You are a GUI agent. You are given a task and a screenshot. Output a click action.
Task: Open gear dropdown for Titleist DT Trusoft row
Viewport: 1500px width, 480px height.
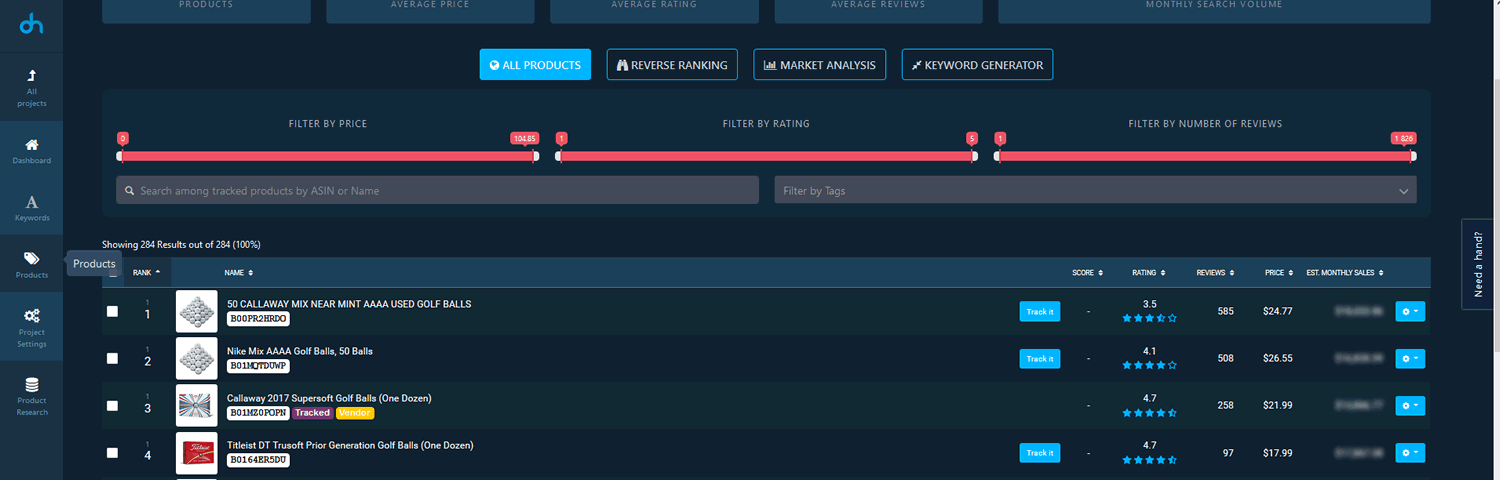coord(1410,453)
